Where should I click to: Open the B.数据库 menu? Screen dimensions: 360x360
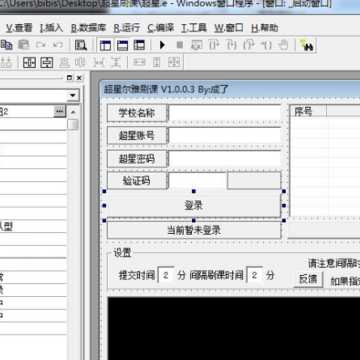[x=88, y=28]
